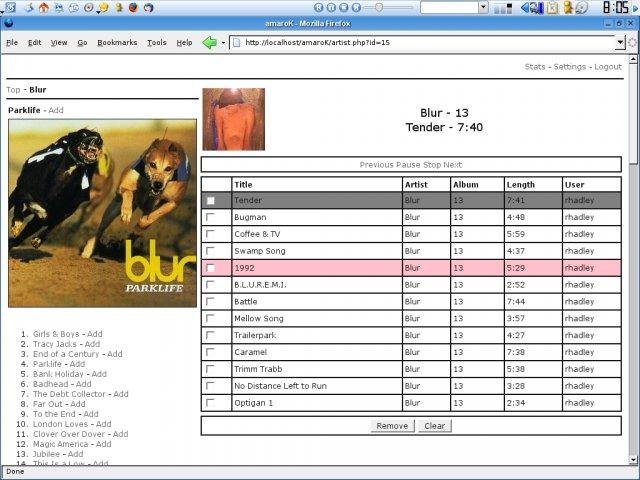Viewport: 640px width, 480px height.
Task: Check the box for Optigan 1
Action: [x=210, y=403]
